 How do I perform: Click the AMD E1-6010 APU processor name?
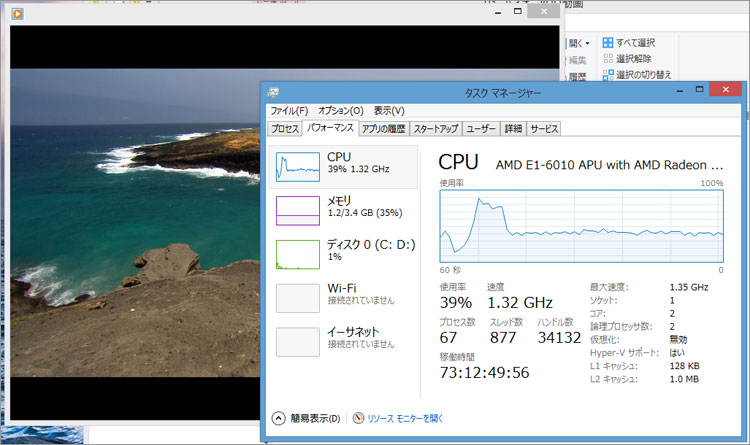click(609, 165)
